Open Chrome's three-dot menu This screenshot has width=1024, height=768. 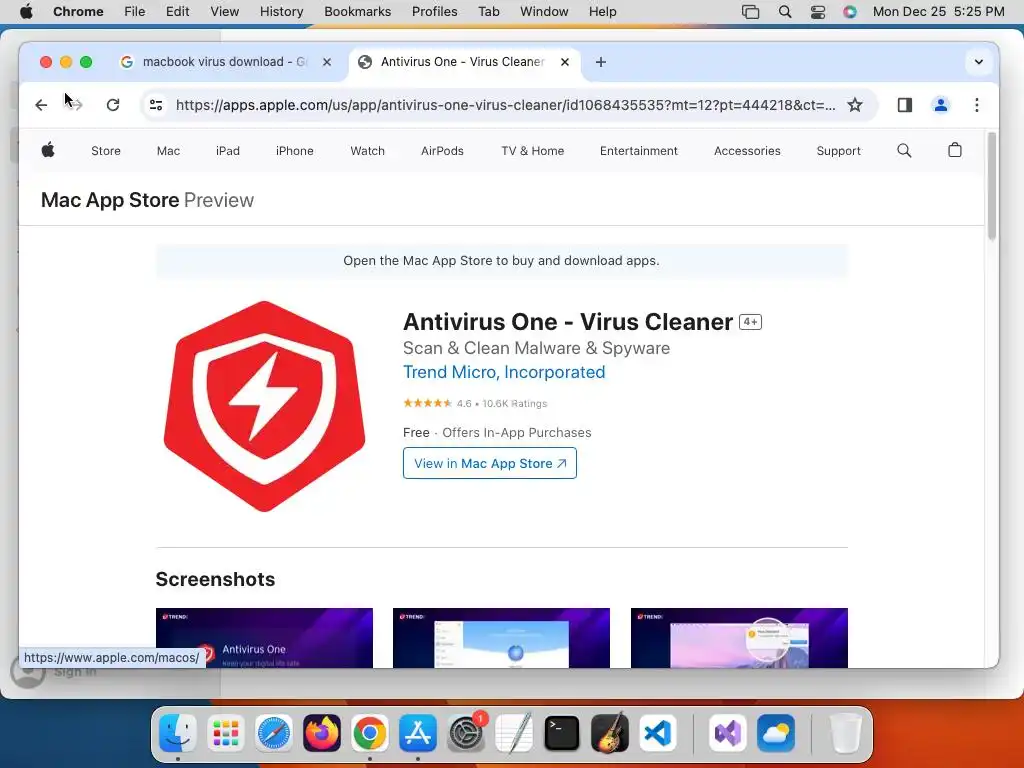point(976,105)
